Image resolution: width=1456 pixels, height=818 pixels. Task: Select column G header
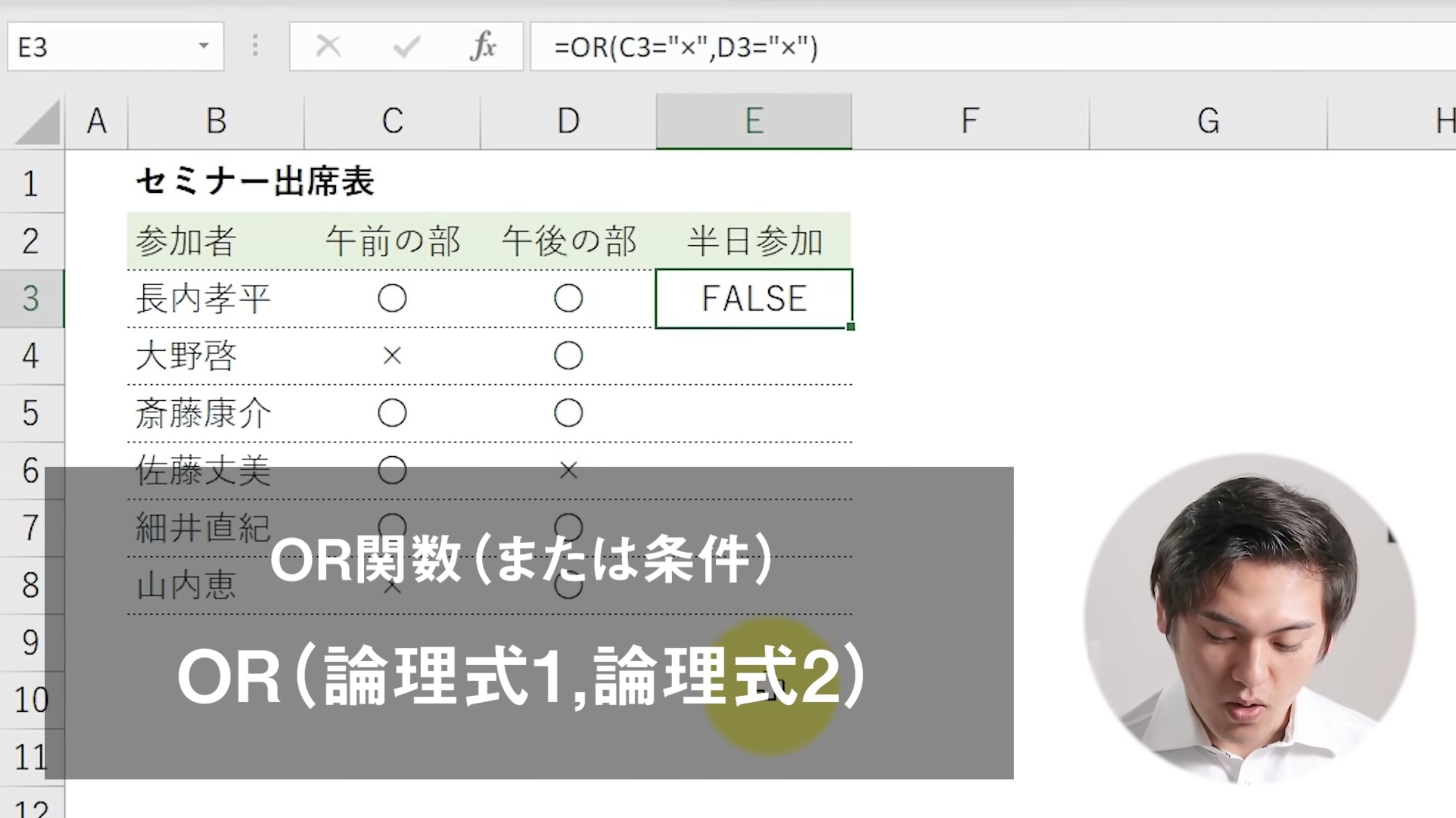coord(1208,121)
